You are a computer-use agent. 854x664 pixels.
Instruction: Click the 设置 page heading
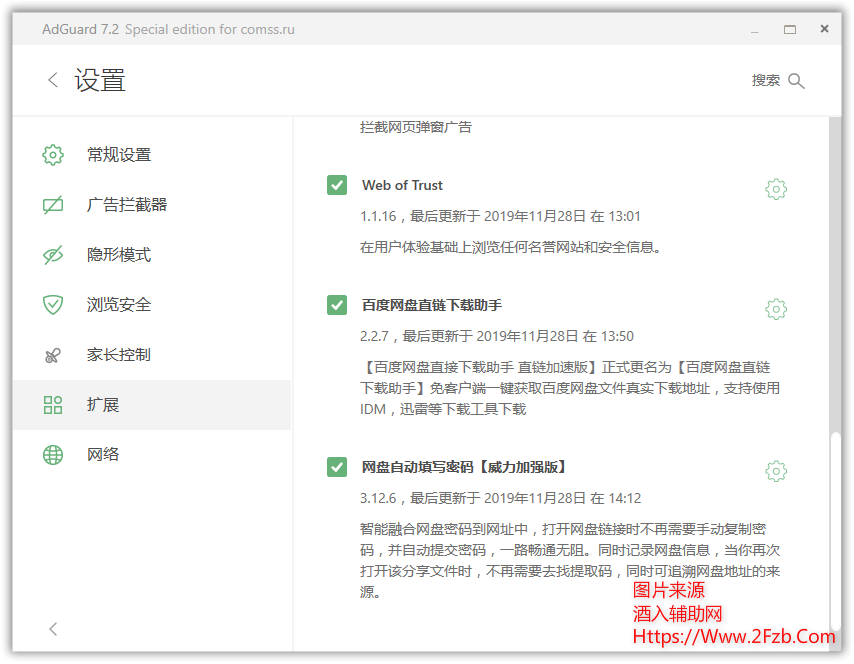[100, 80]
